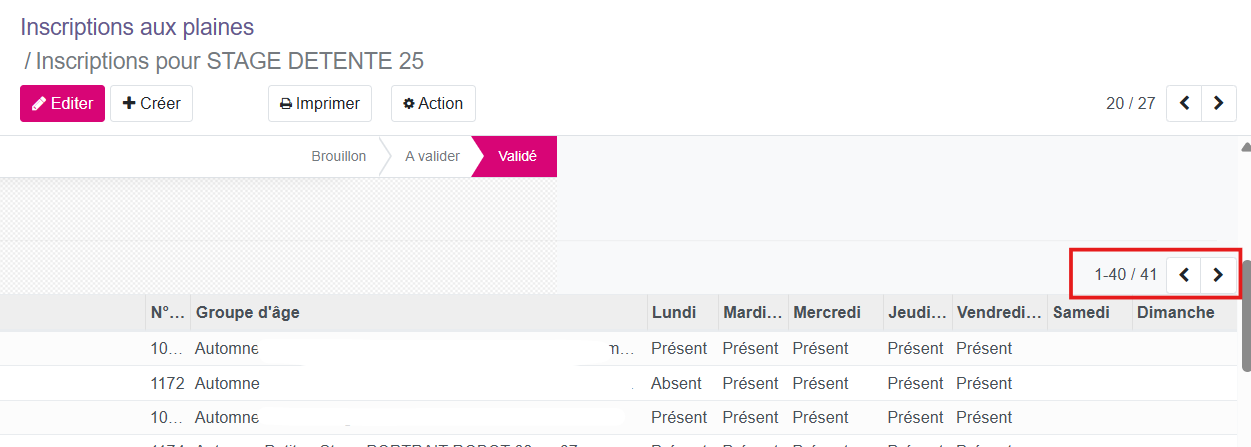This screenshot has width=1251, height=447.
Task: Select the A valider status stage
Action: point(432,157)
